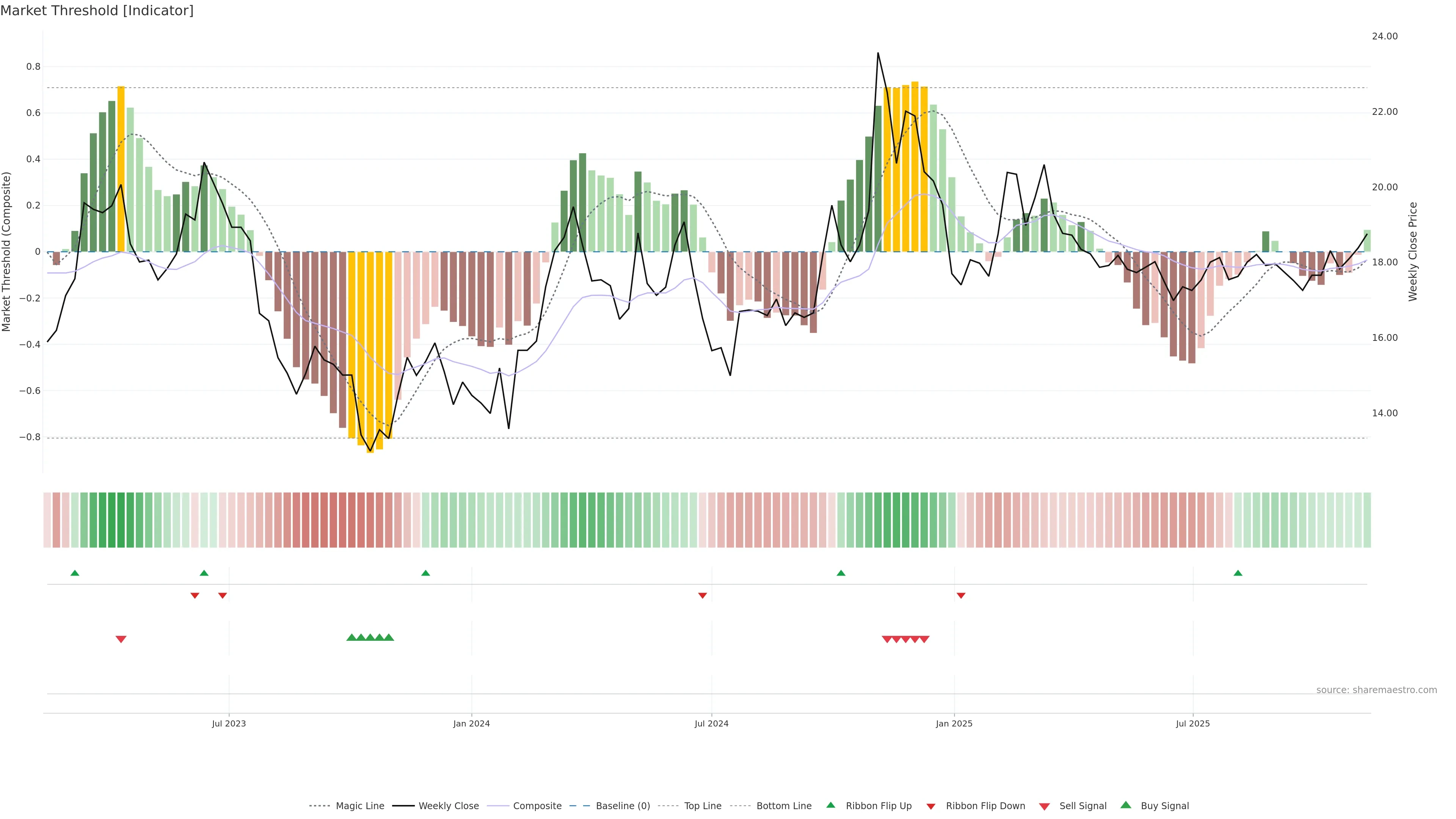Toggle the Composite line in legend

point(537,806)
